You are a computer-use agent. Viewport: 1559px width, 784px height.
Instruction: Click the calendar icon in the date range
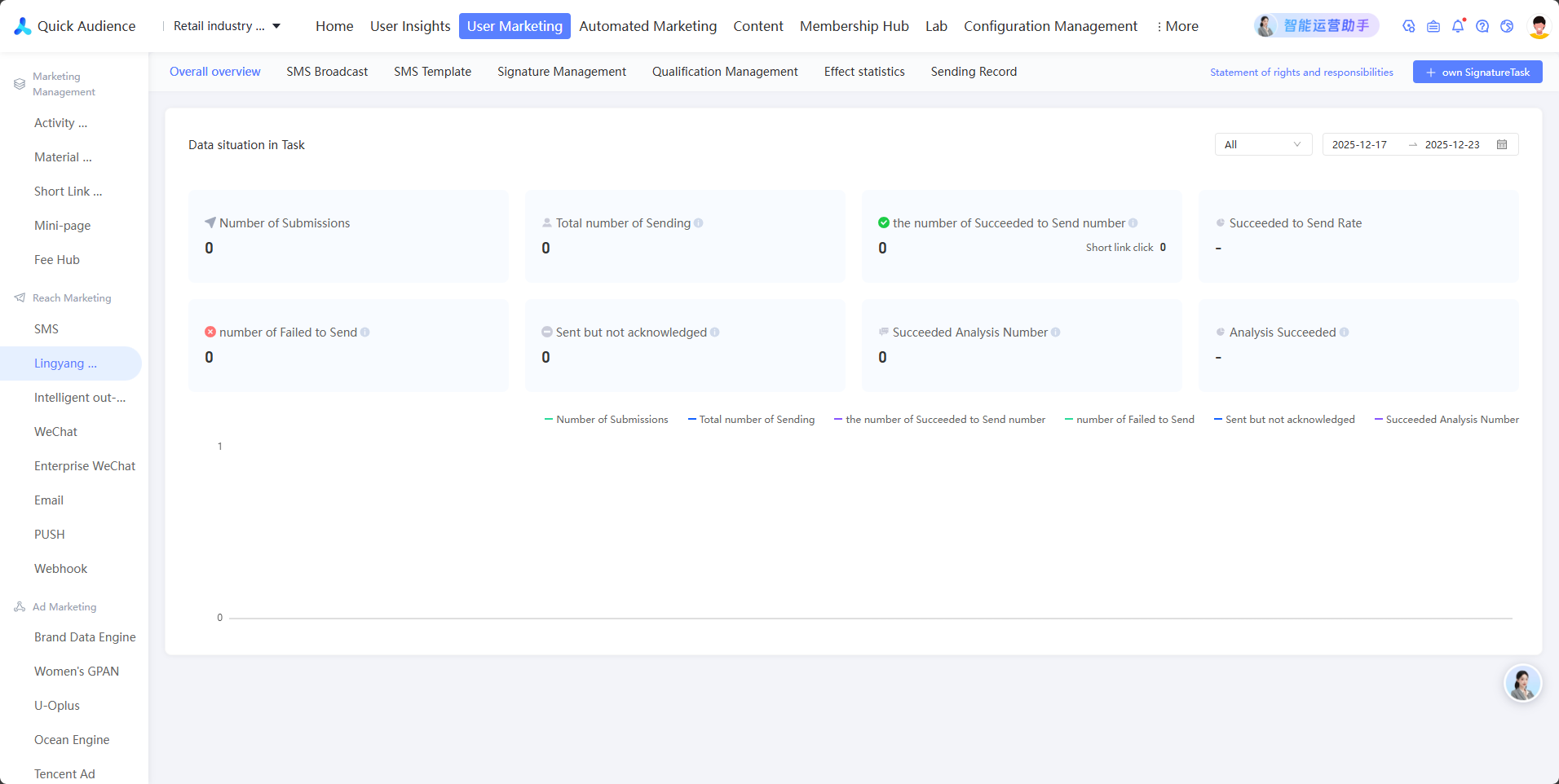[x=1502, y=144]
